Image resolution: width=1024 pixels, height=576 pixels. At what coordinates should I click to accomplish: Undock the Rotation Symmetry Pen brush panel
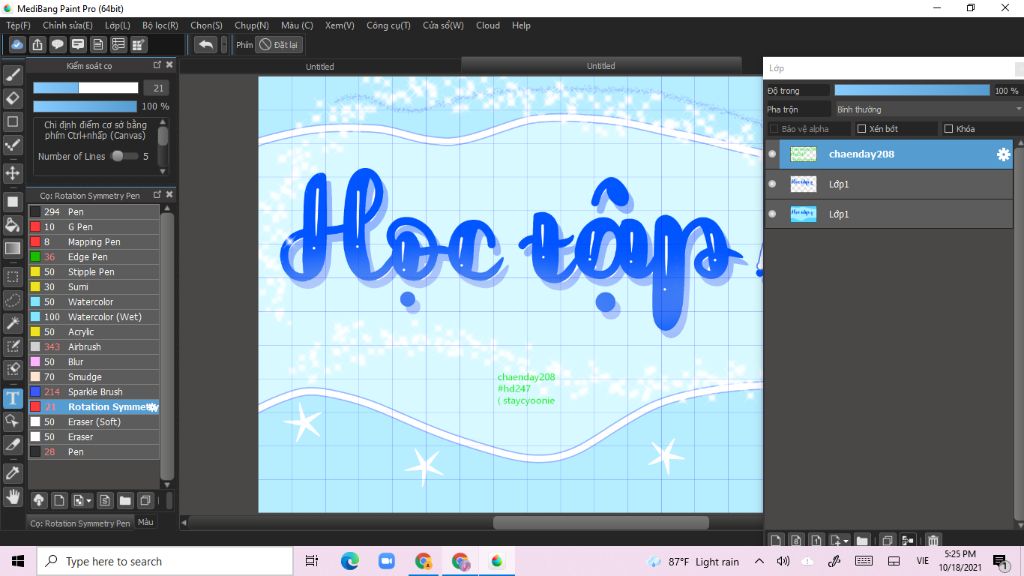[157, 195]
